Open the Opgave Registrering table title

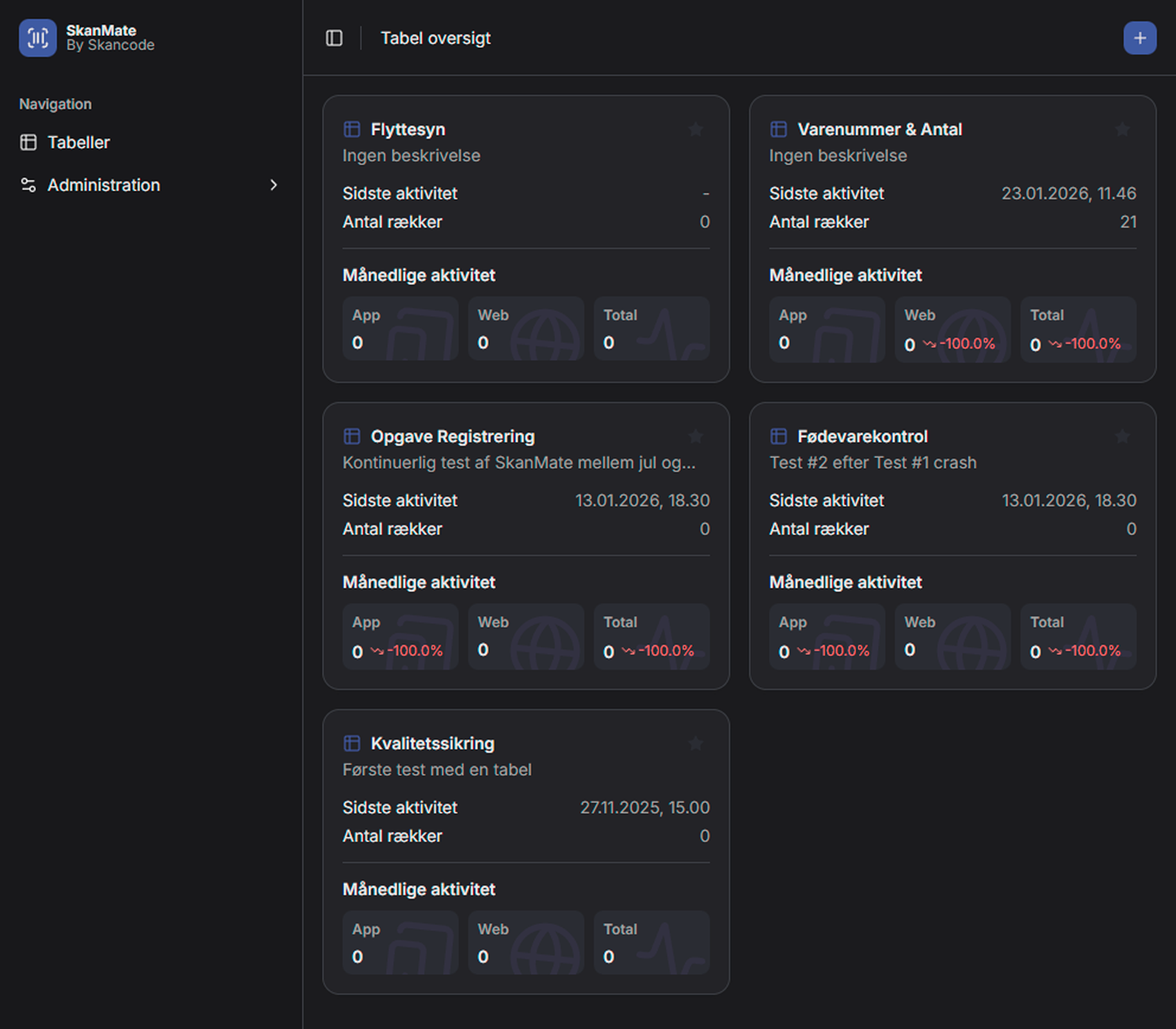(x=452, y=437)
